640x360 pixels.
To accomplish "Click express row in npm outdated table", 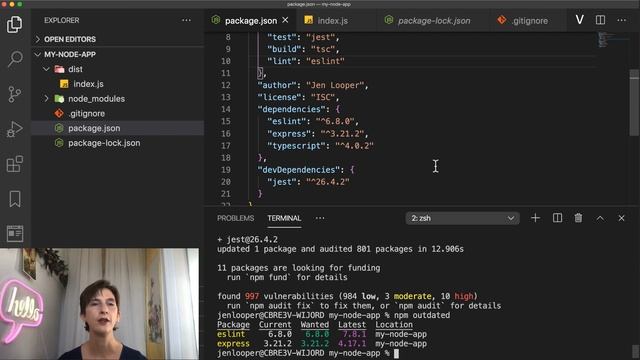I will pos(322,344).
